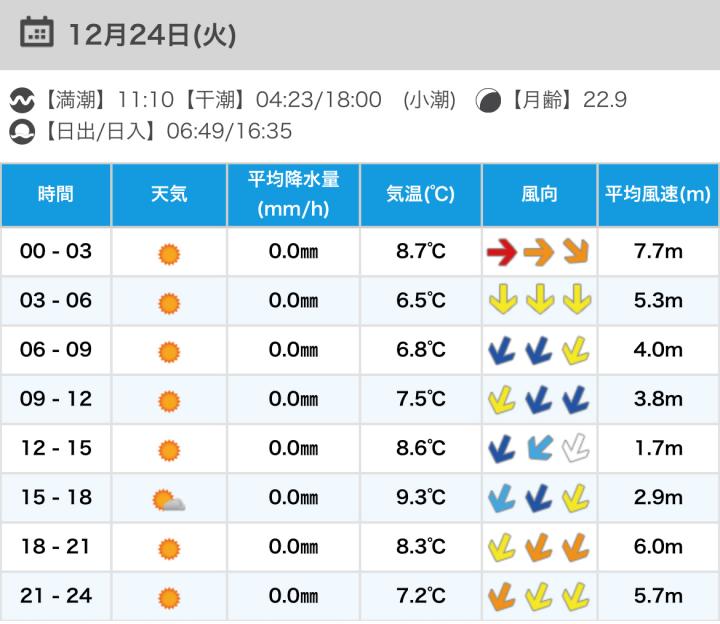Image resolution: width=720 pixels, height=624 pixels.
Task: Click the red wind arrow in the 00 - 03 row
Action: tap(502, 252)
